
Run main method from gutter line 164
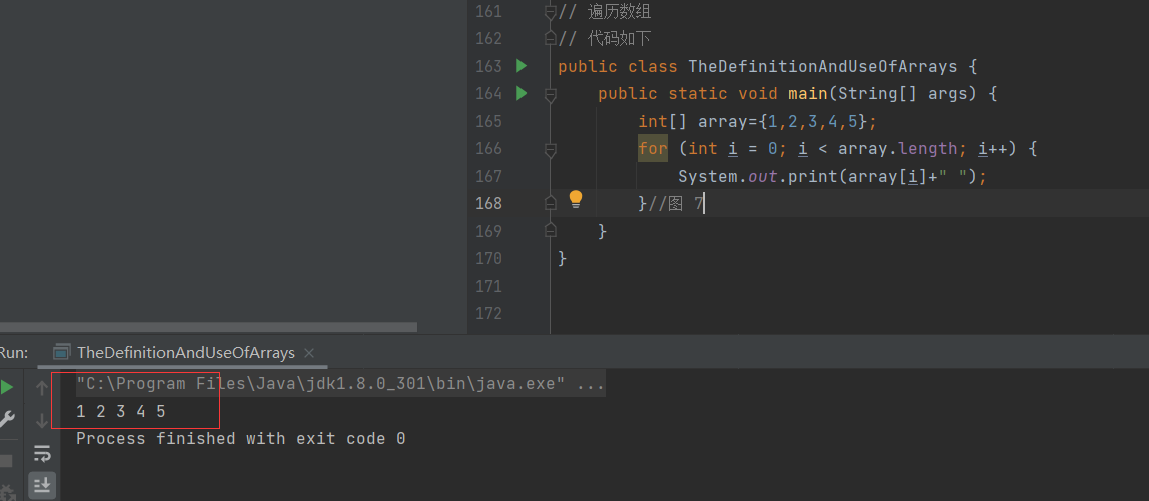[521, 93]
